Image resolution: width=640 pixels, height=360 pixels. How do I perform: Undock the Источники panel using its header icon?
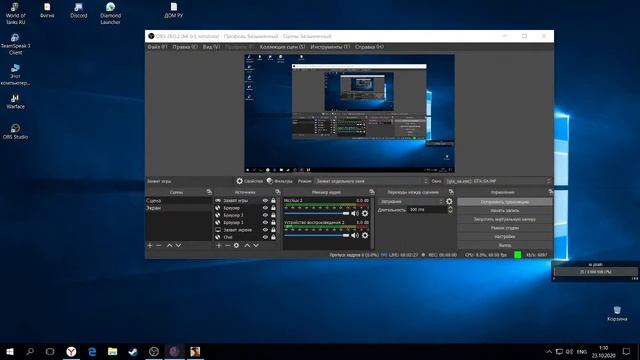click(278, 192)
